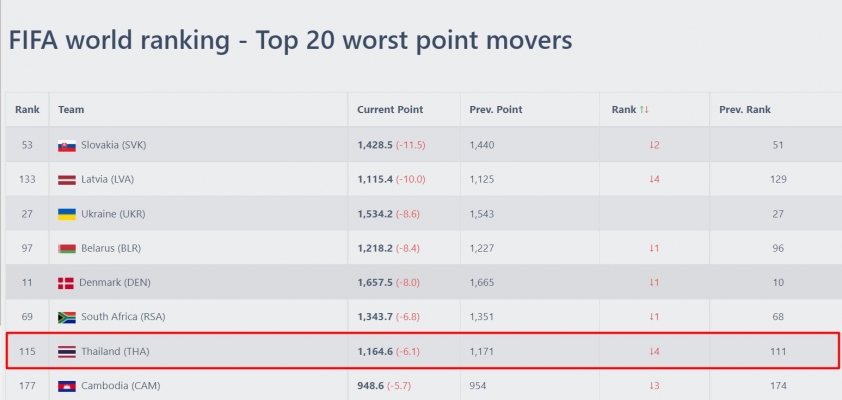The image size is (842, 400).
Task: Sort table by Prev. Point header
Action: (496, 110)
